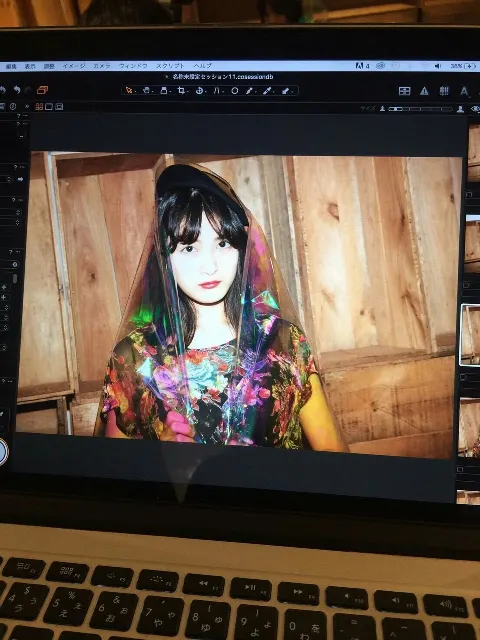The height and width of the screenshot is (640, 480).
Task: Click the picker icon above the capture button
Action: pos(2,414)
